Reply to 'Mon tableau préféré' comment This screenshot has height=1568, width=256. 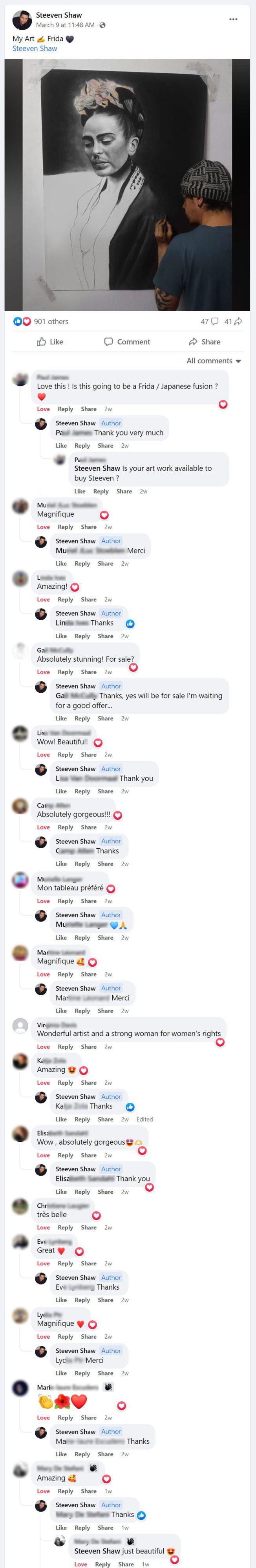(65, 901)
